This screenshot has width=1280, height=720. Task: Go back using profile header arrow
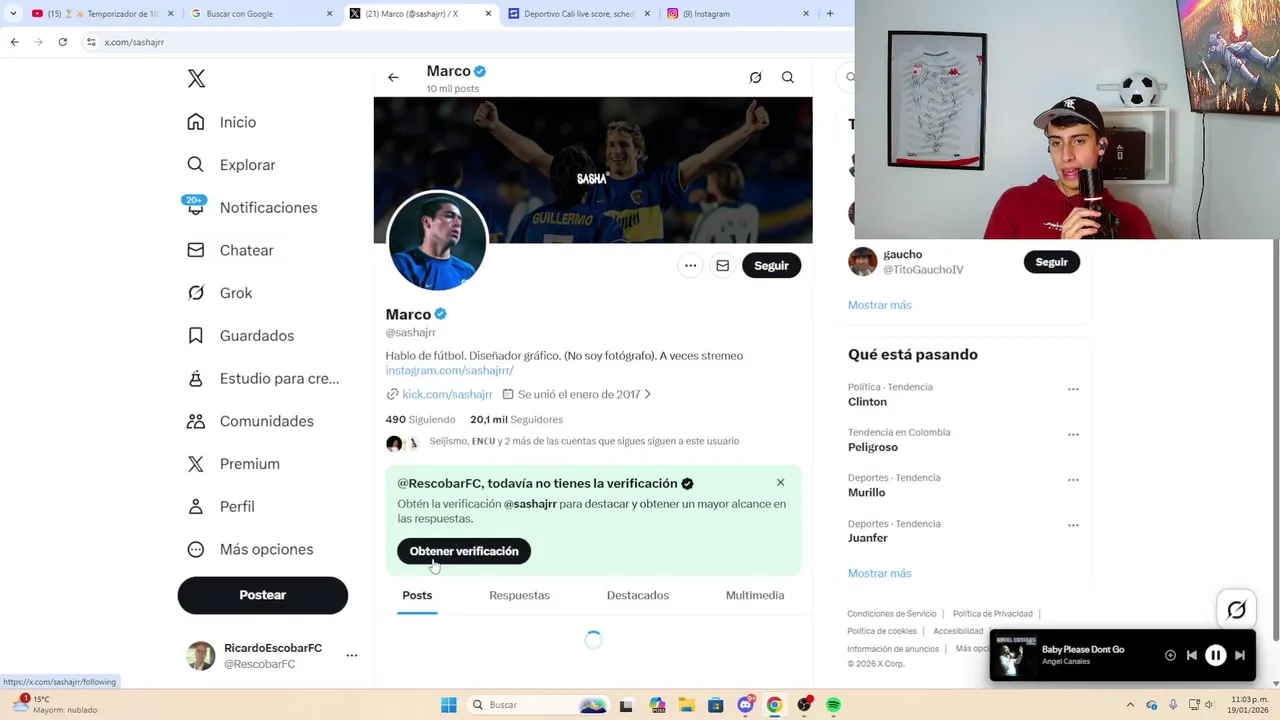pos(393,77)
